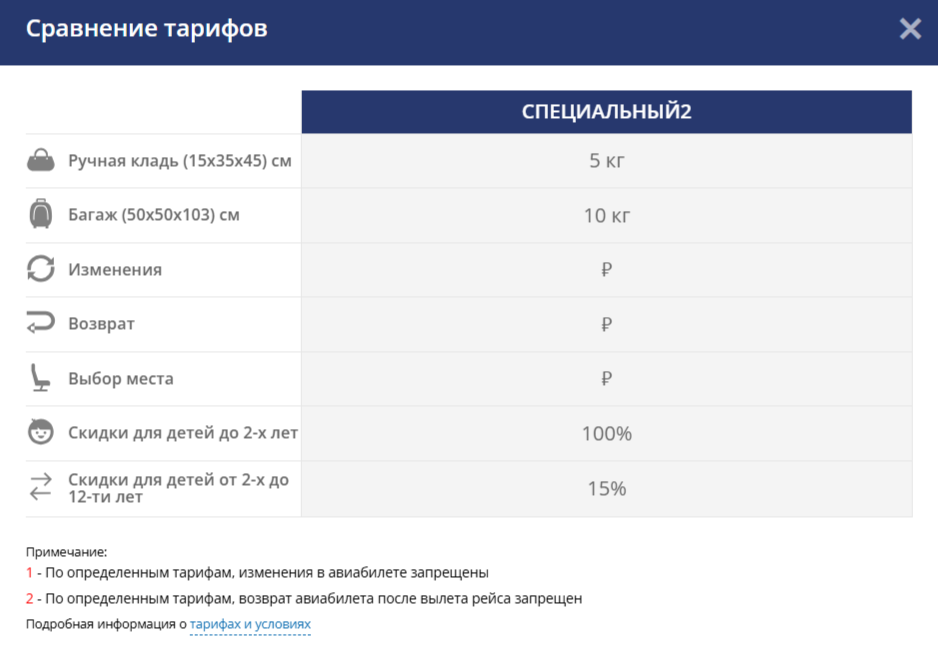
Task: Select the СПЕЦИАЛЬНЫЙ2 tariff column header
Action: pos(606,112)
